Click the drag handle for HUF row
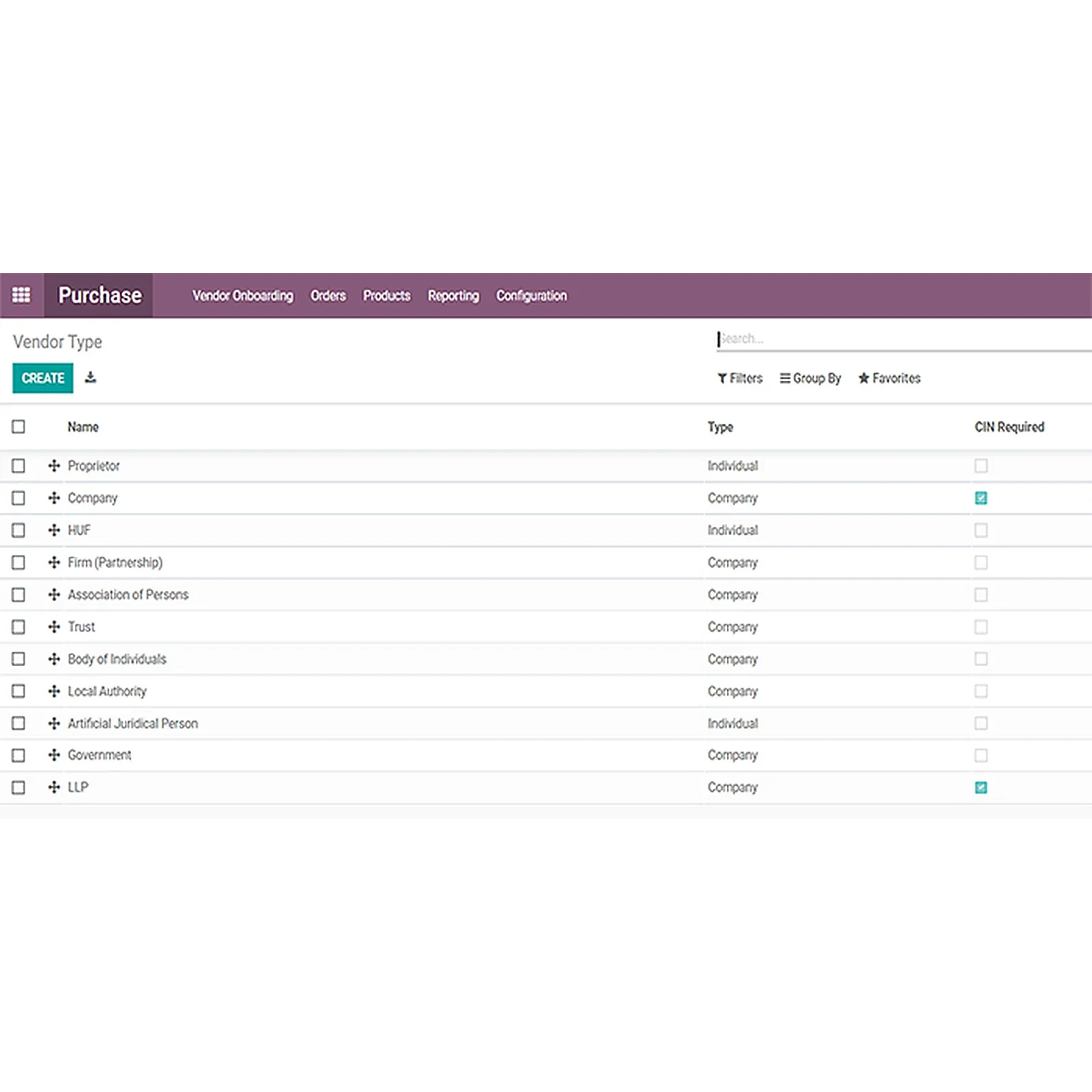This screenshot has width=1092, height=1092. 54,530
